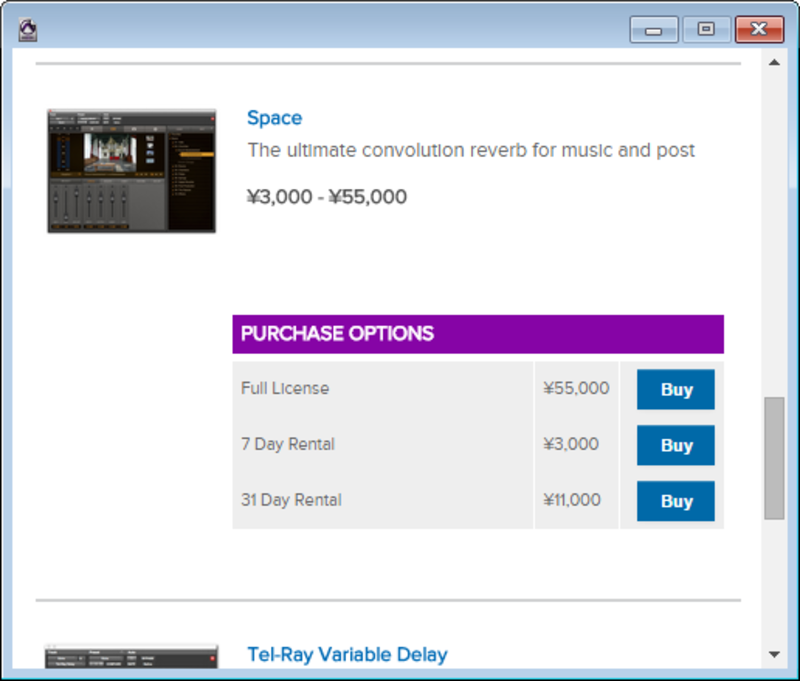Buy the 31 Day Rental option
Image resolution: width=800 pixels, height=681 pixels.
click(x=676, y=501)
